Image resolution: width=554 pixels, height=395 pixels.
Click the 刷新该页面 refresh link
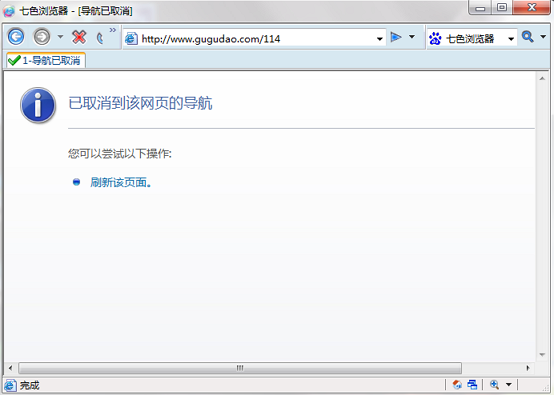click(121, 182)
